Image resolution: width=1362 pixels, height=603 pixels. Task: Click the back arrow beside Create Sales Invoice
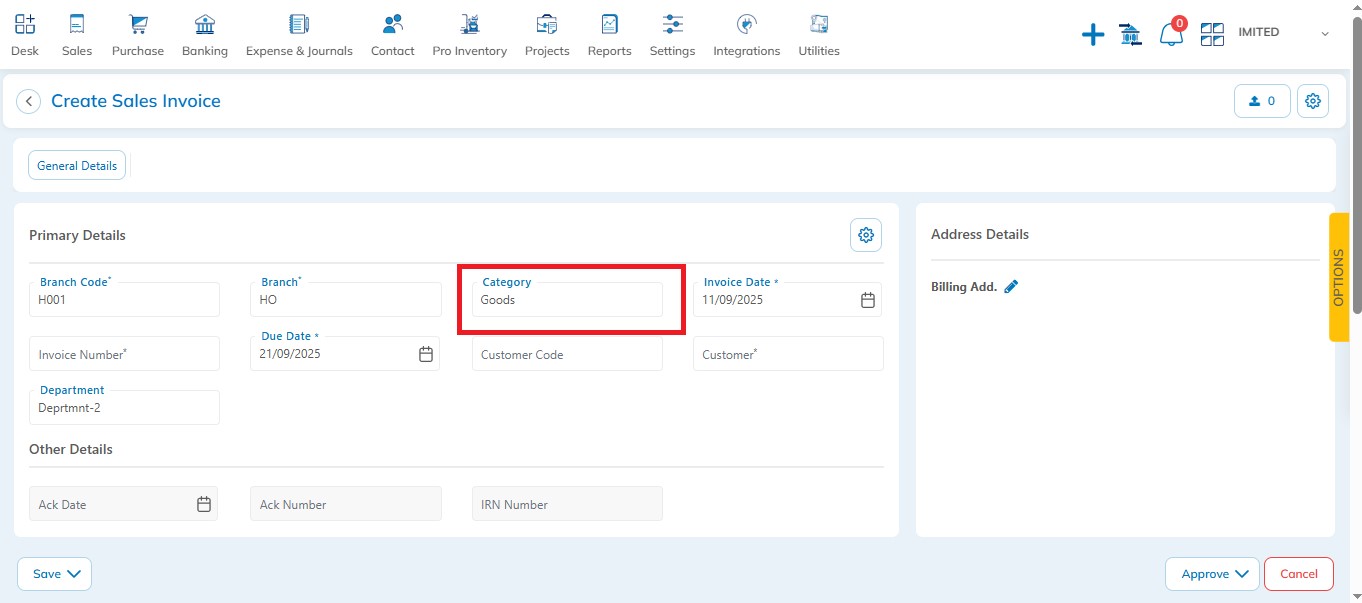[x=29, y=101]
